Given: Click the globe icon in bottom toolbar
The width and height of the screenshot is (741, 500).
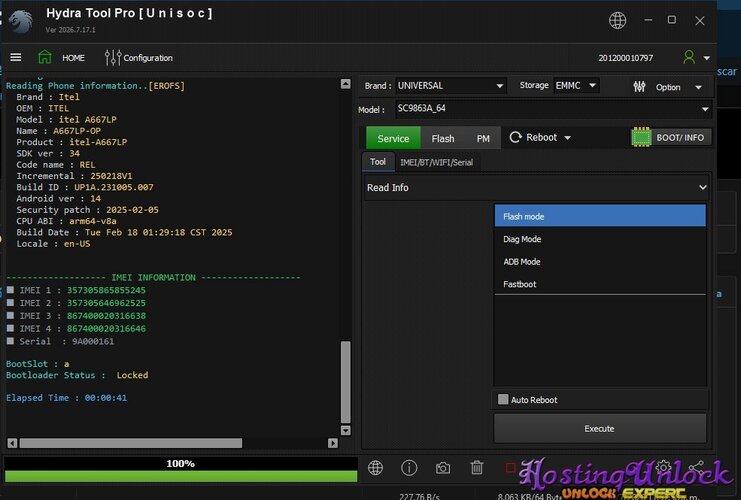Looking at the screenshot, I should [376, 468].
